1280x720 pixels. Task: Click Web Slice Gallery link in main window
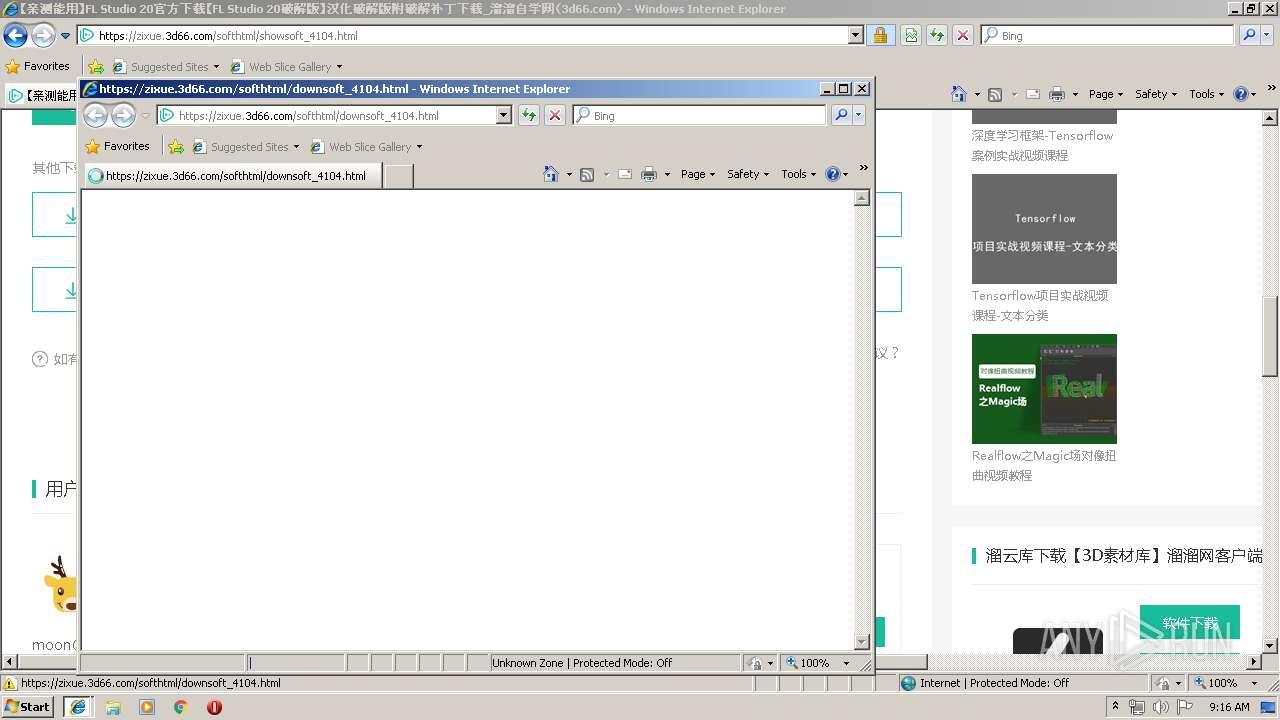click(285, 67)
